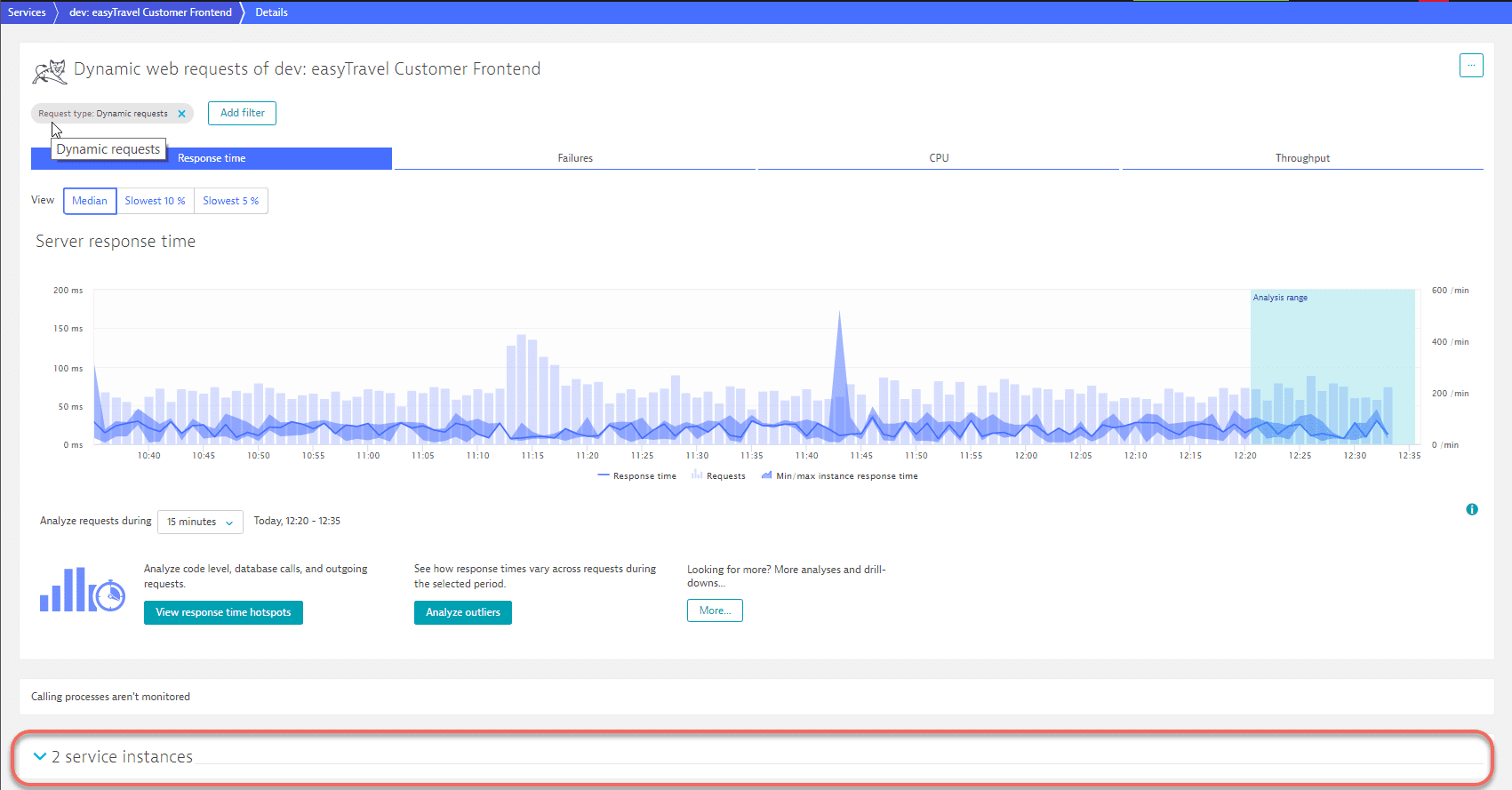Click the Details breadcrumb
Screen dimensions: 1512x790
coord(271,12)
